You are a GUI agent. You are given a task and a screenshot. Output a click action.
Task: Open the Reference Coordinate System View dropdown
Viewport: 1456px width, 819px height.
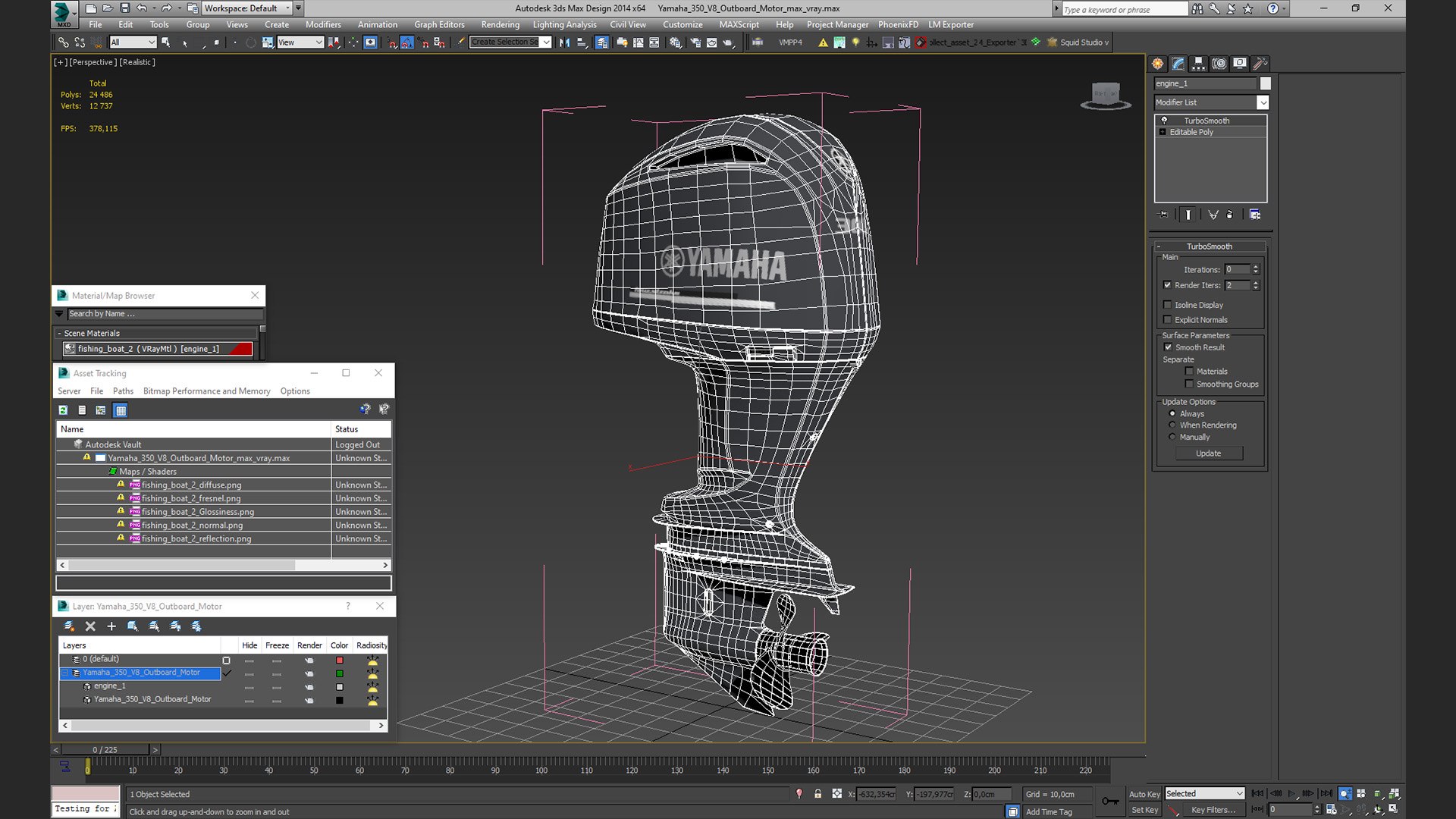click(x=300, y=42)
